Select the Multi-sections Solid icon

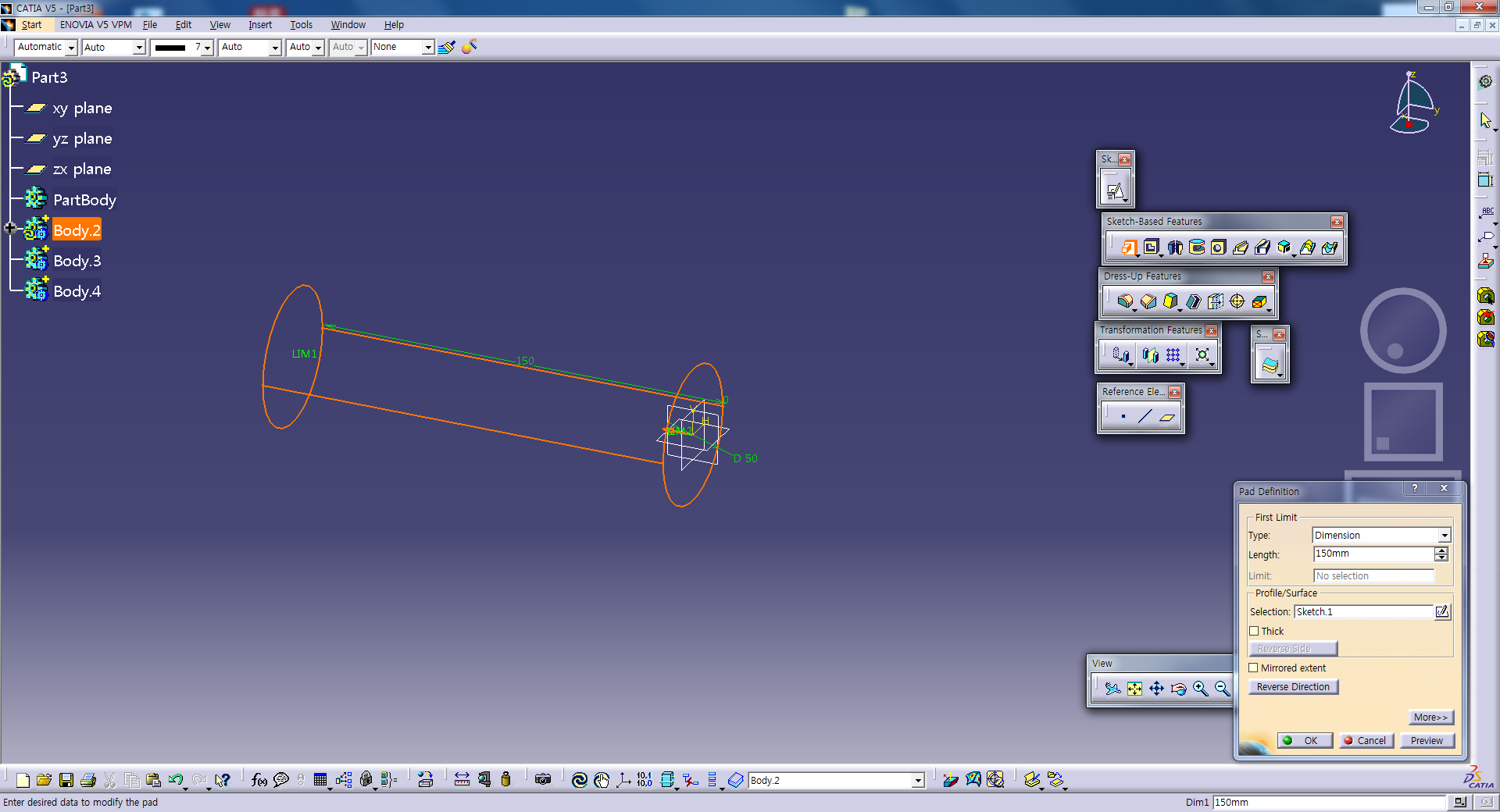[1307, 248]
